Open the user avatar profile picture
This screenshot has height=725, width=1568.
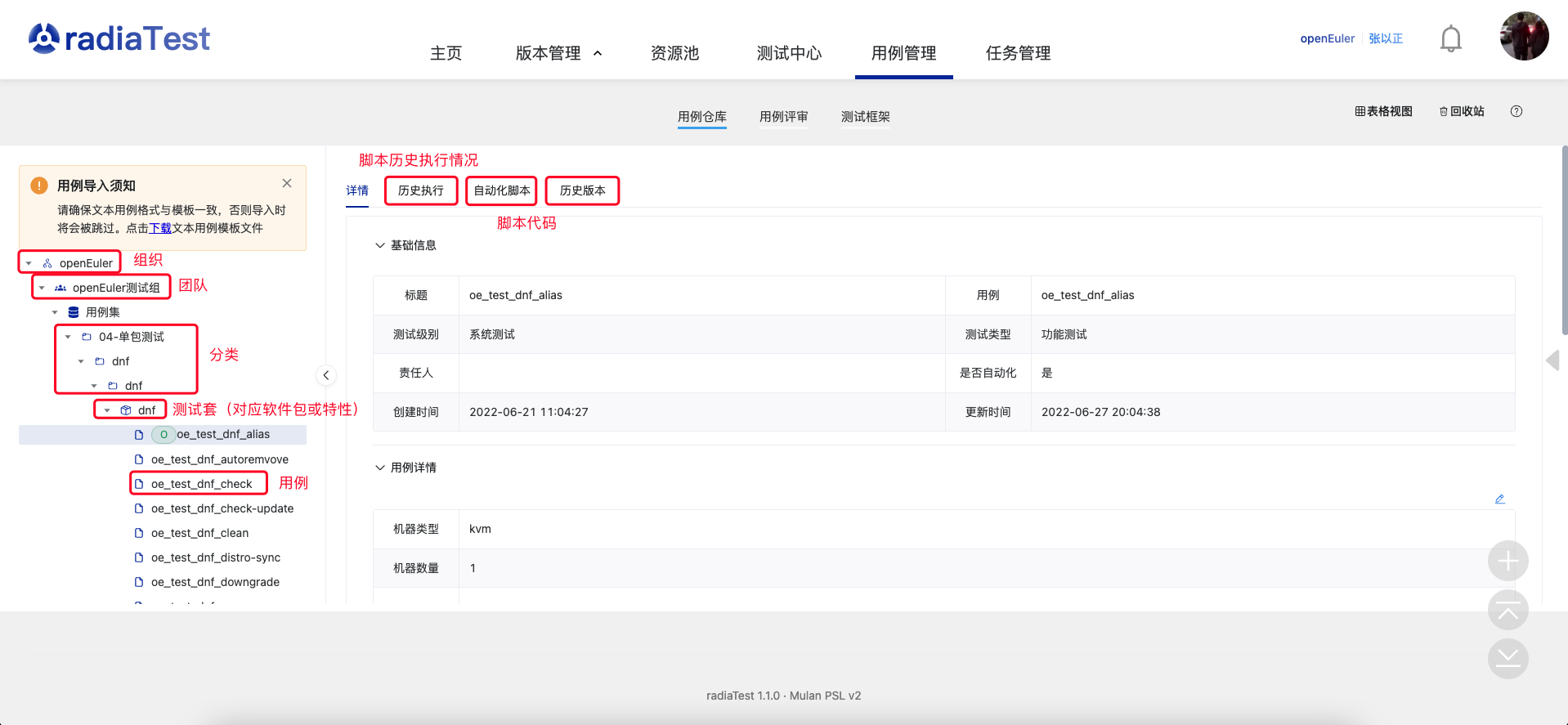pos(1523,37)
